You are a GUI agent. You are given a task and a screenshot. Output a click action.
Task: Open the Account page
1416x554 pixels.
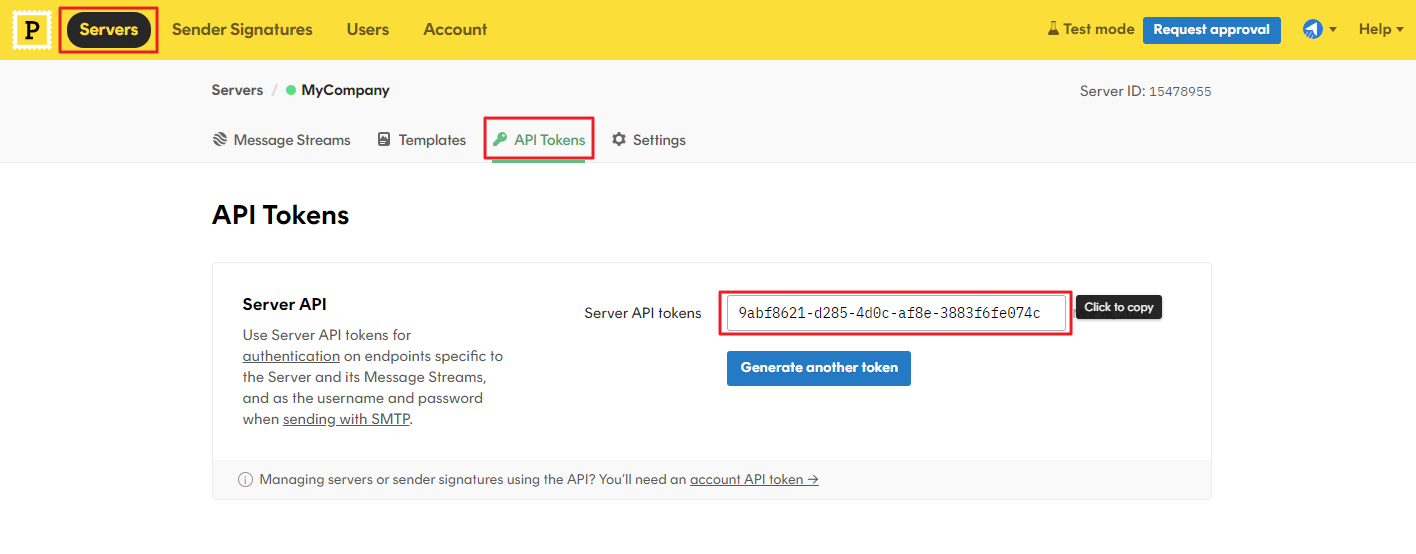[x=455, y=30]
